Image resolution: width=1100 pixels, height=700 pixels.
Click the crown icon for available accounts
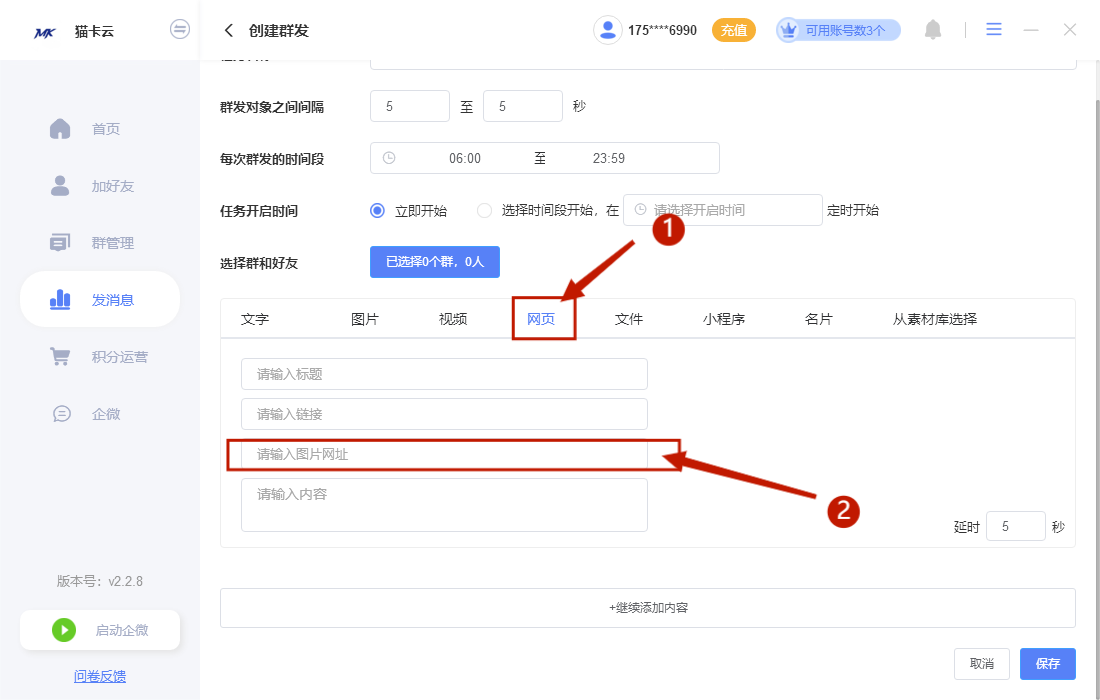(789, 30)
